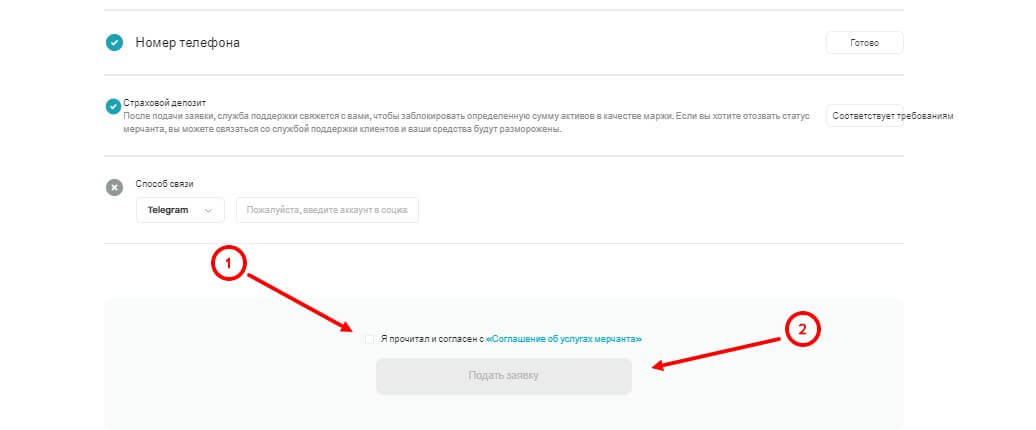This screenshot has height=430, width=1036.
Task: Tick the merchant agreement checkbox
Action: tap(369, 339)
